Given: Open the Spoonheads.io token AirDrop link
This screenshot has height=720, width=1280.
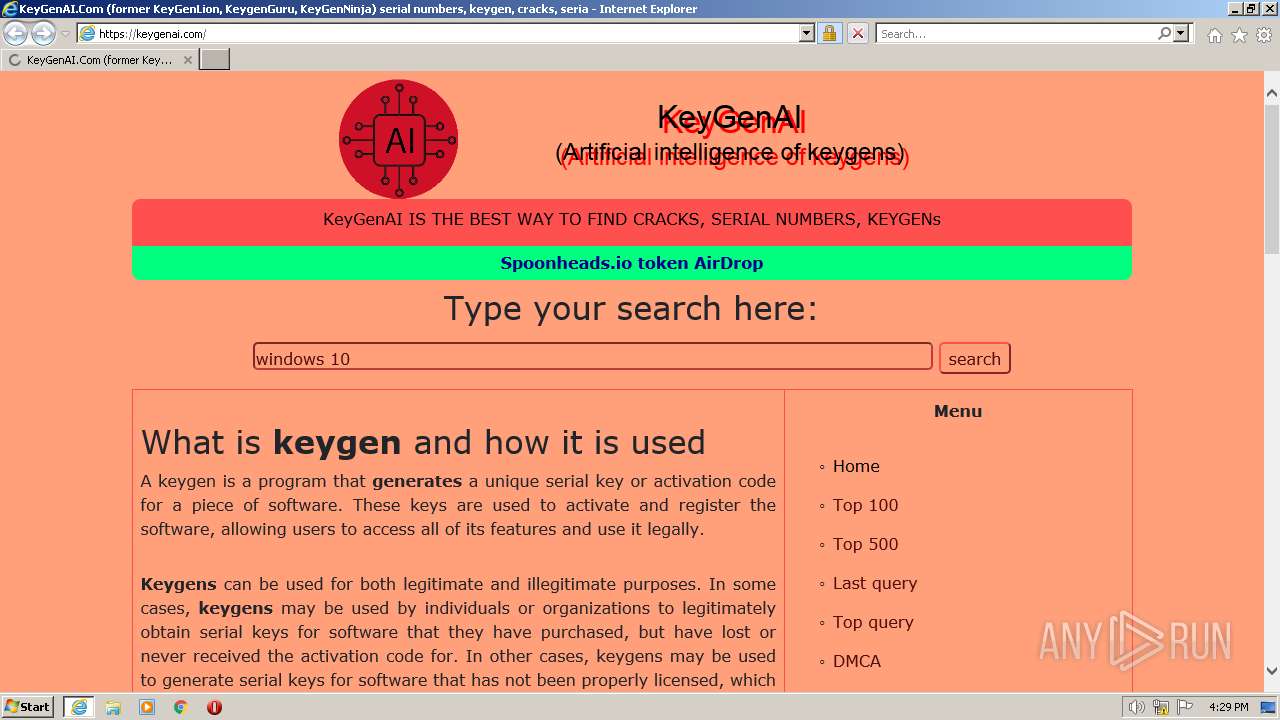Looking at the screenshot, I should [631, 263].
